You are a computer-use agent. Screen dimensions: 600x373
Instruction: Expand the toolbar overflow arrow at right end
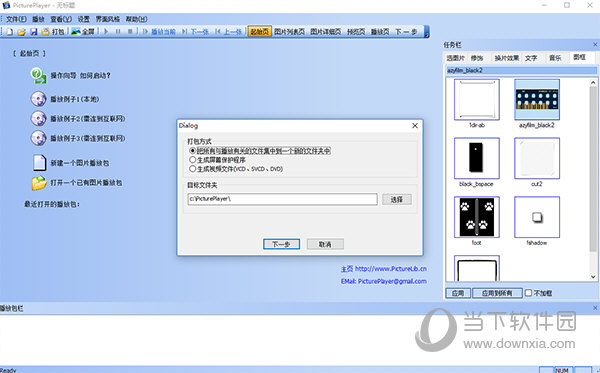point(426,32)
